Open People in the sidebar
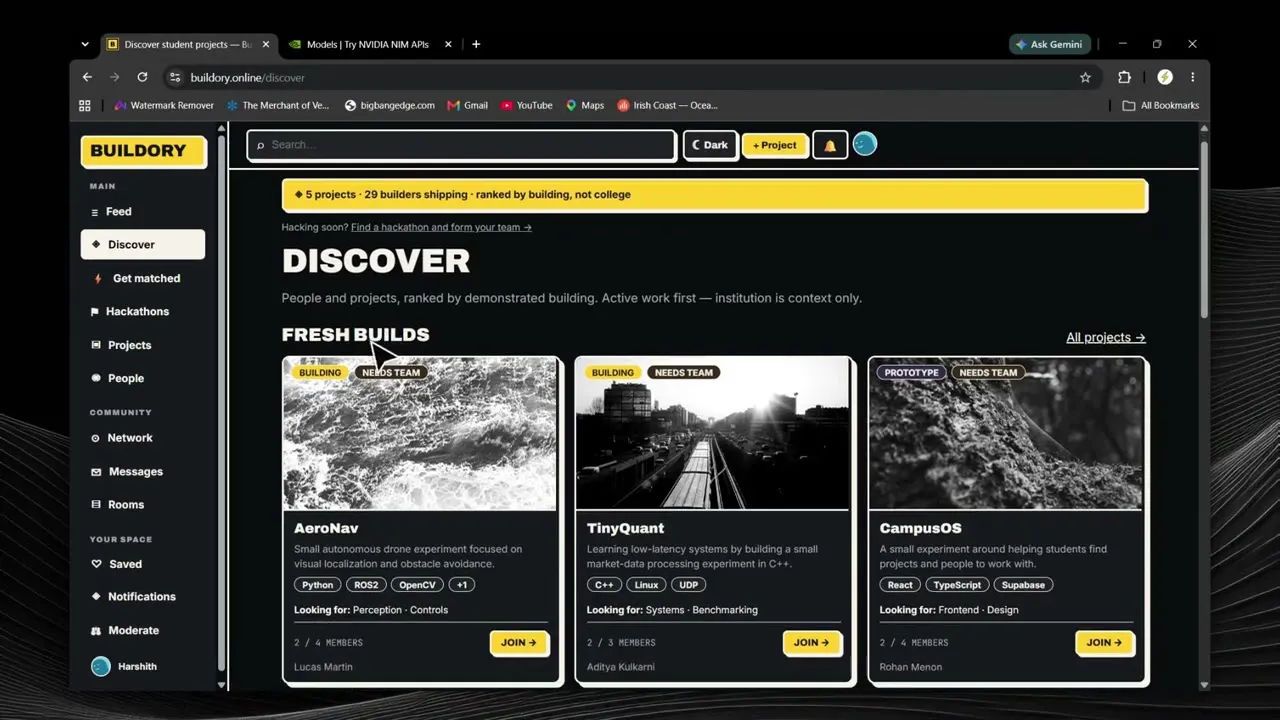The height and width of the screenshot is (720, 1280). [x=143, y=378]
